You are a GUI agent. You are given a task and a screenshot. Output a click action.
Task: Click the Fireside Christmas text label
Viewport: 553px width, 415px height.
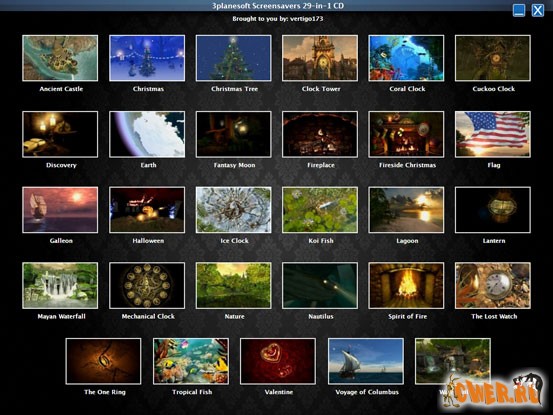[x=407, y=165]
